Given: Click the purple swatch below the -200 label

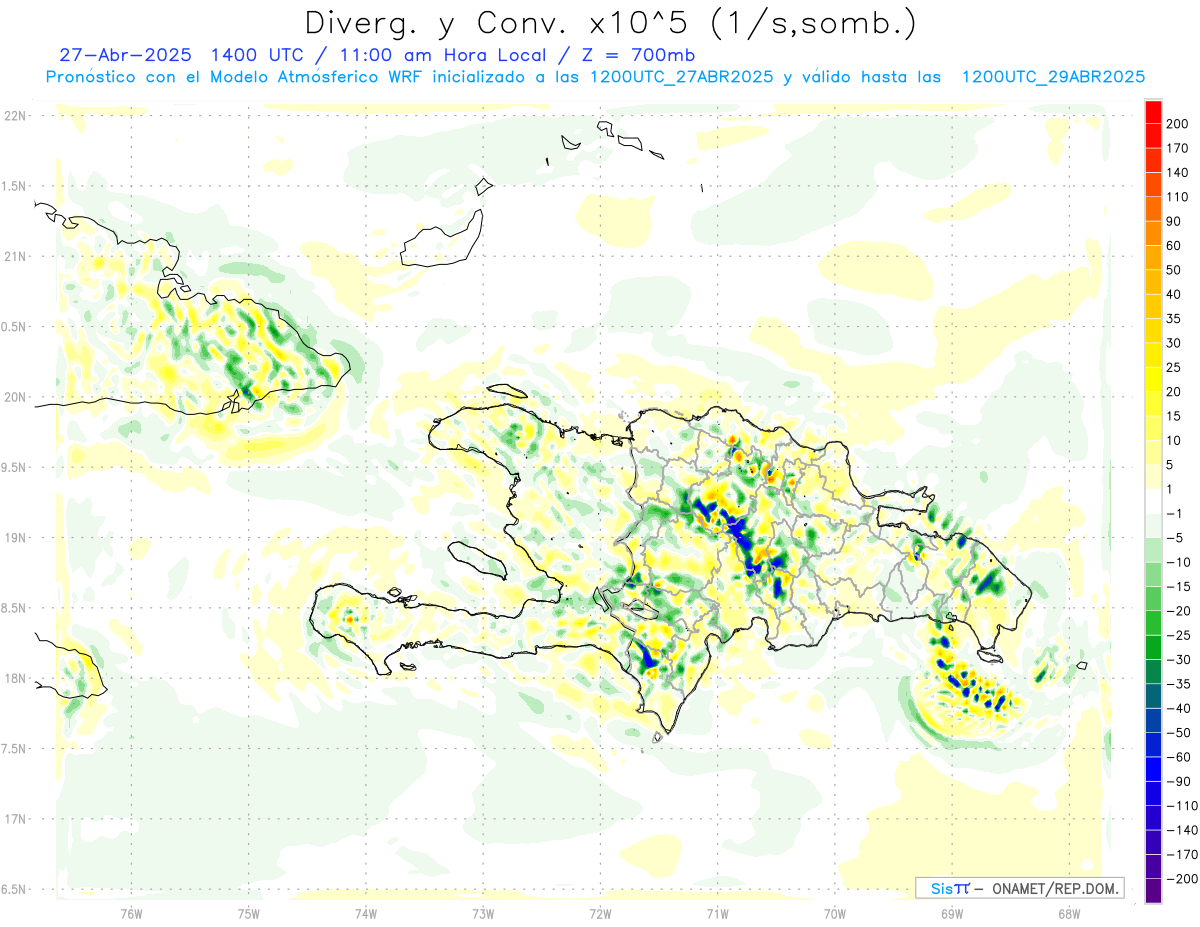Looking at the screenshot, I should (x=1153, y=891).
